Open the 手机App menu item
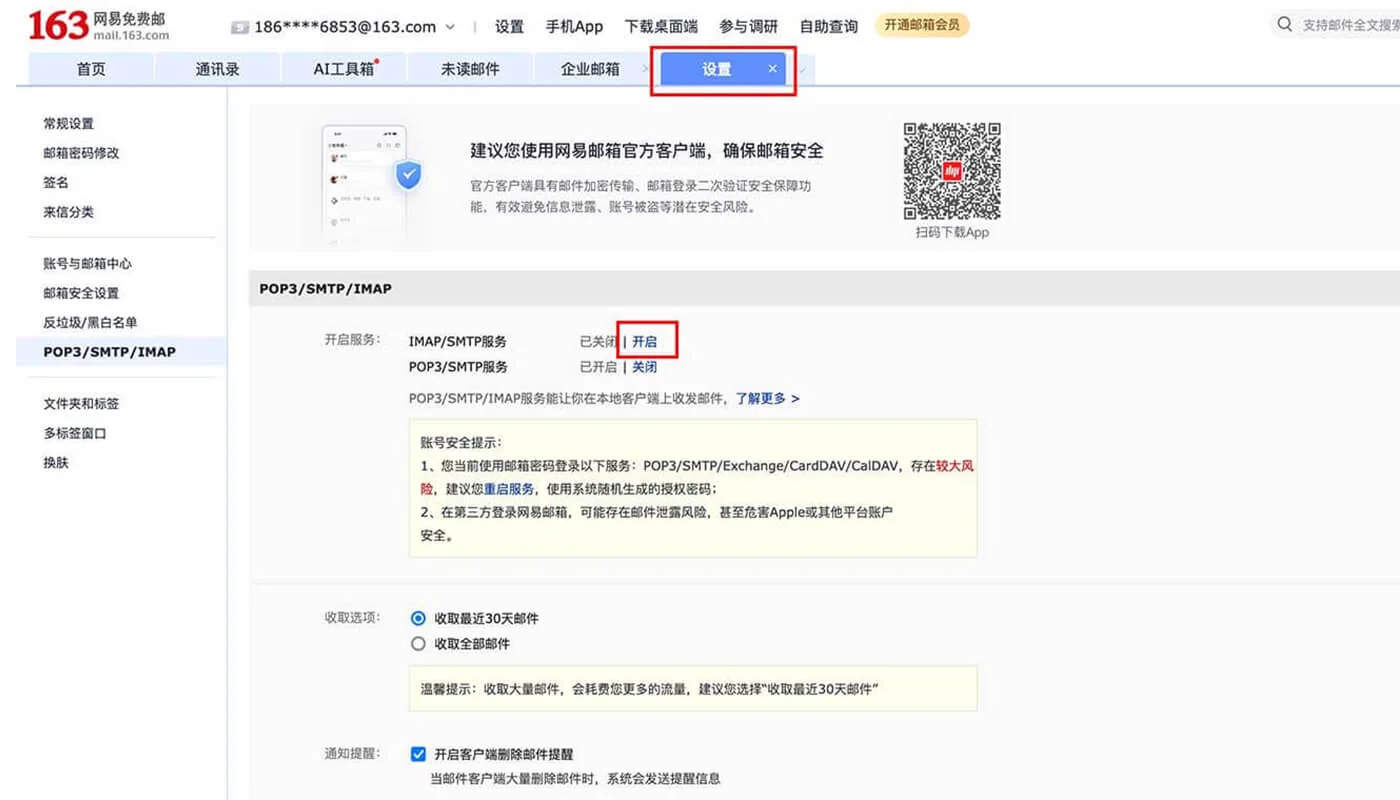This screenshot has width=1400, height=800. pos(574,26)
